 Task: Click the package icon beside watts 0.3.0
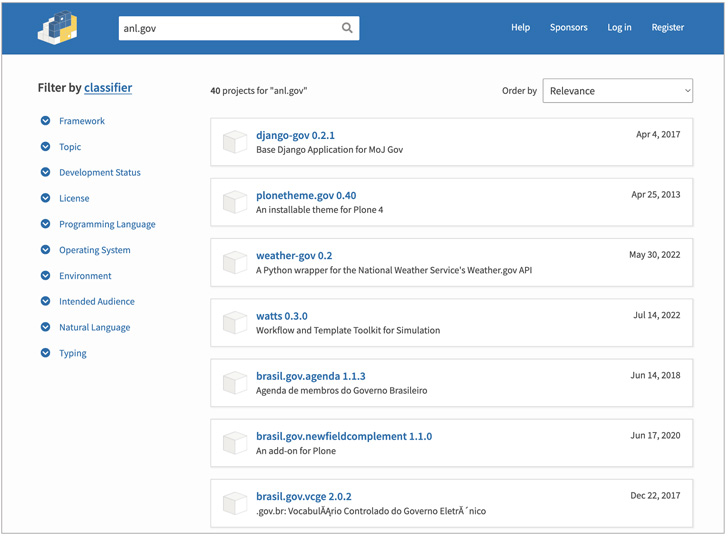pyautogui.click(x=235, y=322)
